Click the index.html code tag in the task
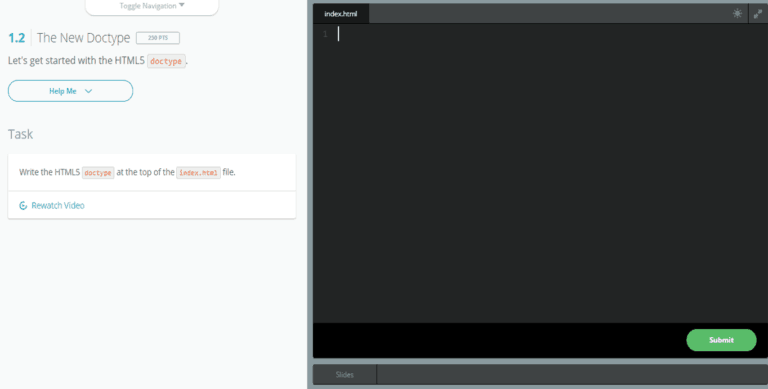Image resolution: width=768 pixels, height=389 pixels. (198, 172)
